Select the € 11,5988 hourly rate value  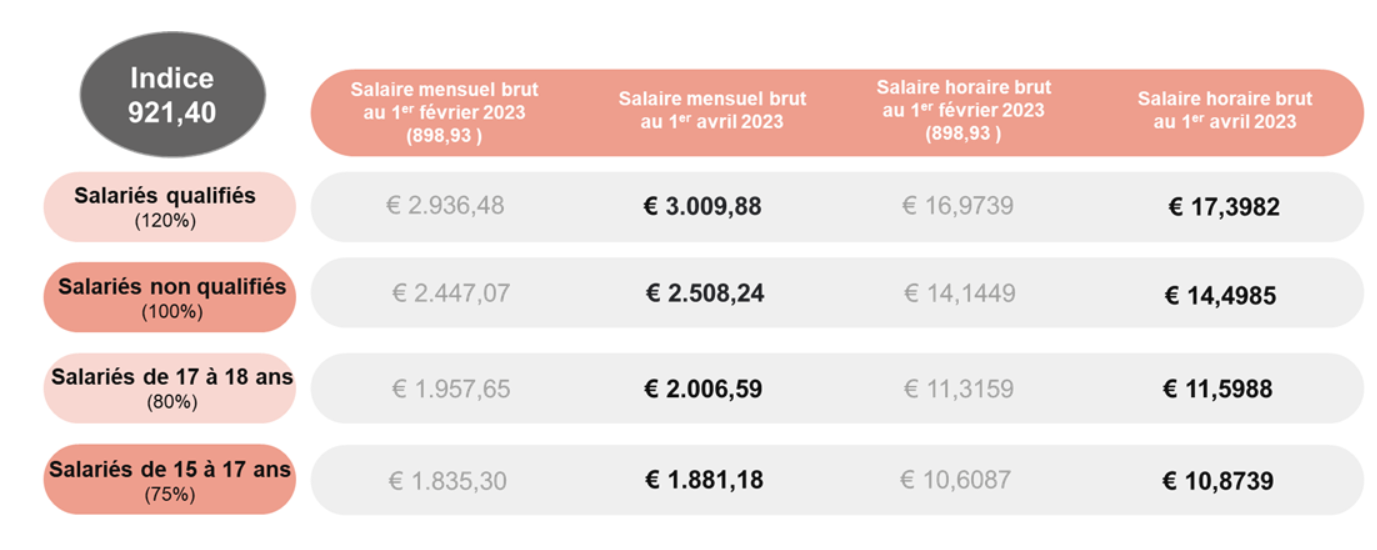coord(1217,389)
